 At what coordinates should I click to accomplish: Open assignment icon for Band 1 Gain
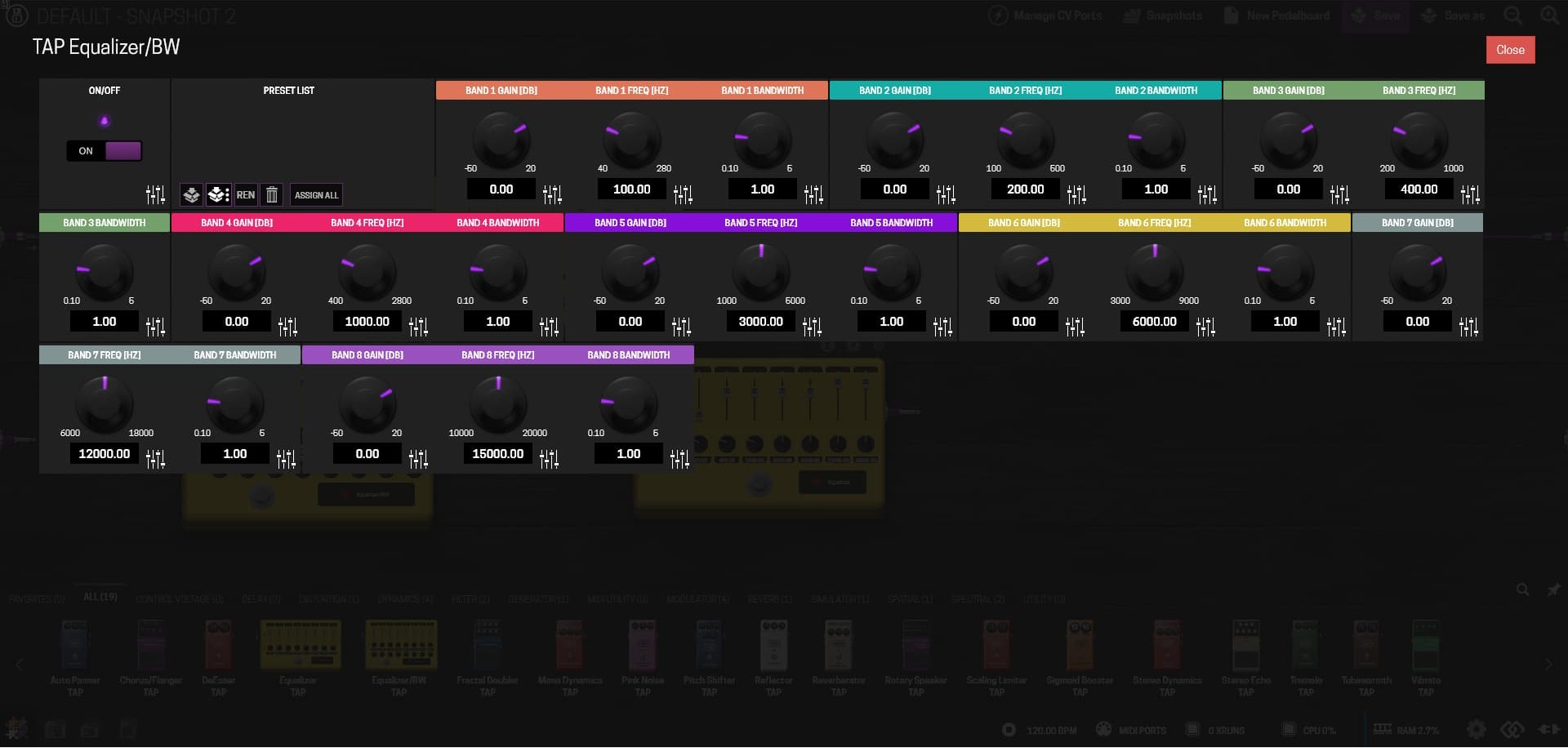tap(552, 194)
